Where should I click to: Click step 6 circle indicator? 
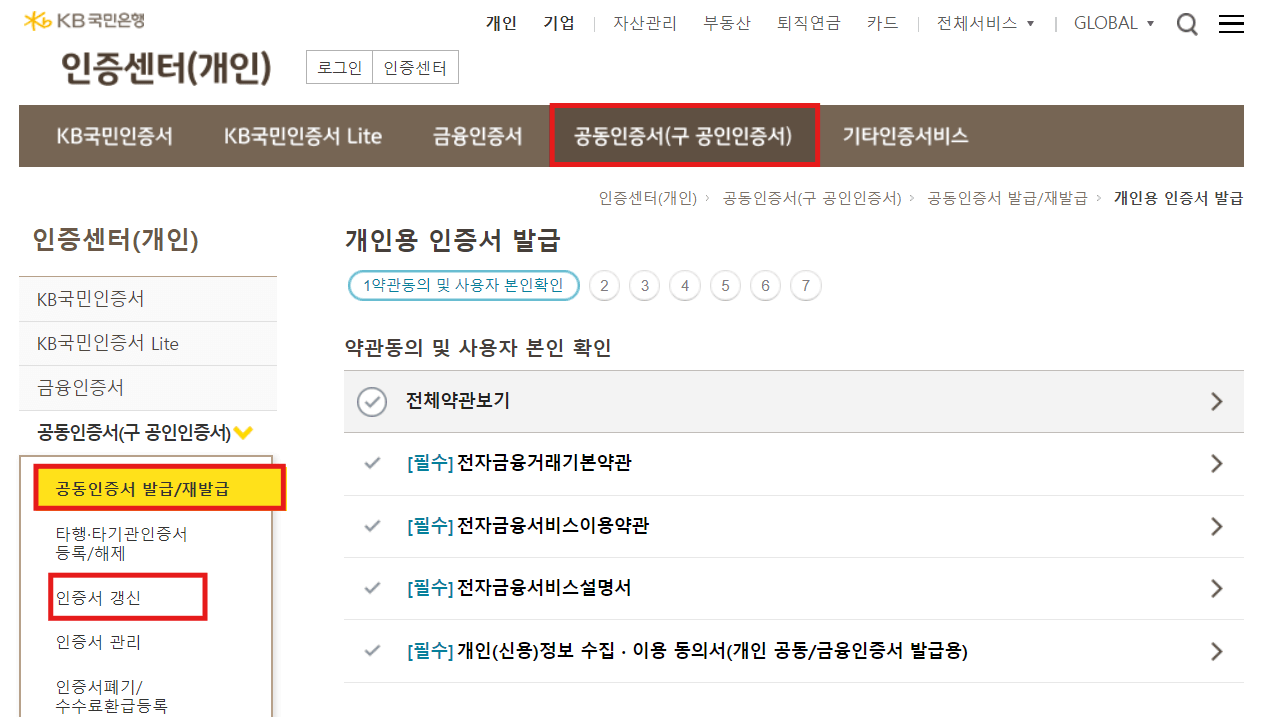[x=765, y=286]
